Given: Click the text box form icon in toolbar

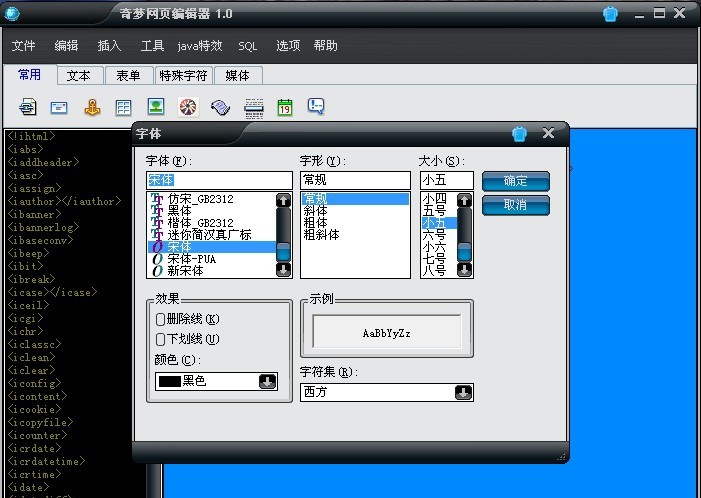Looking at the screenshot, I should point(59,108).
